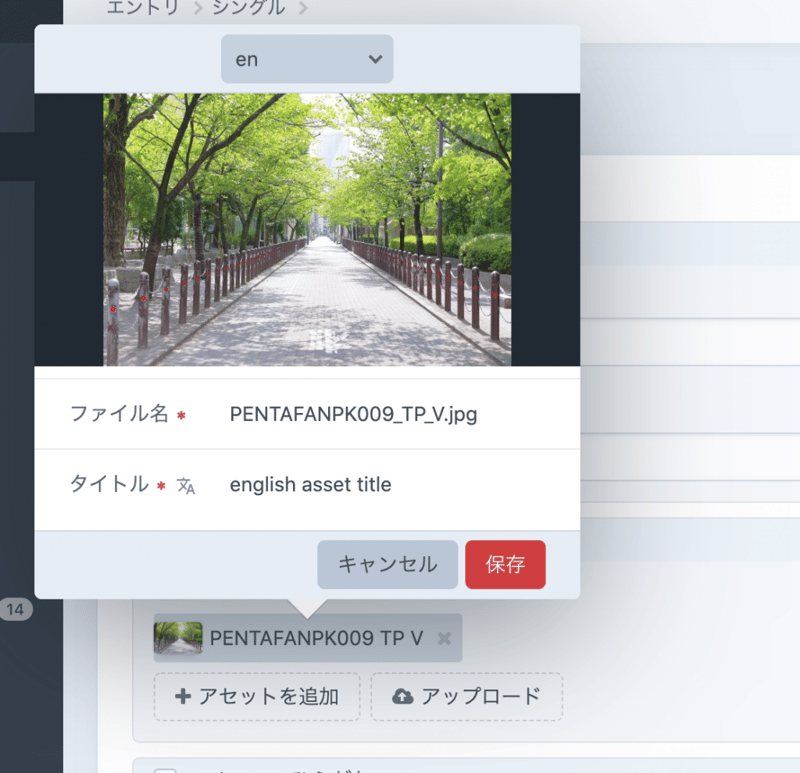Open the PENTAFANPK009 TP V asset name

point(316,638)
